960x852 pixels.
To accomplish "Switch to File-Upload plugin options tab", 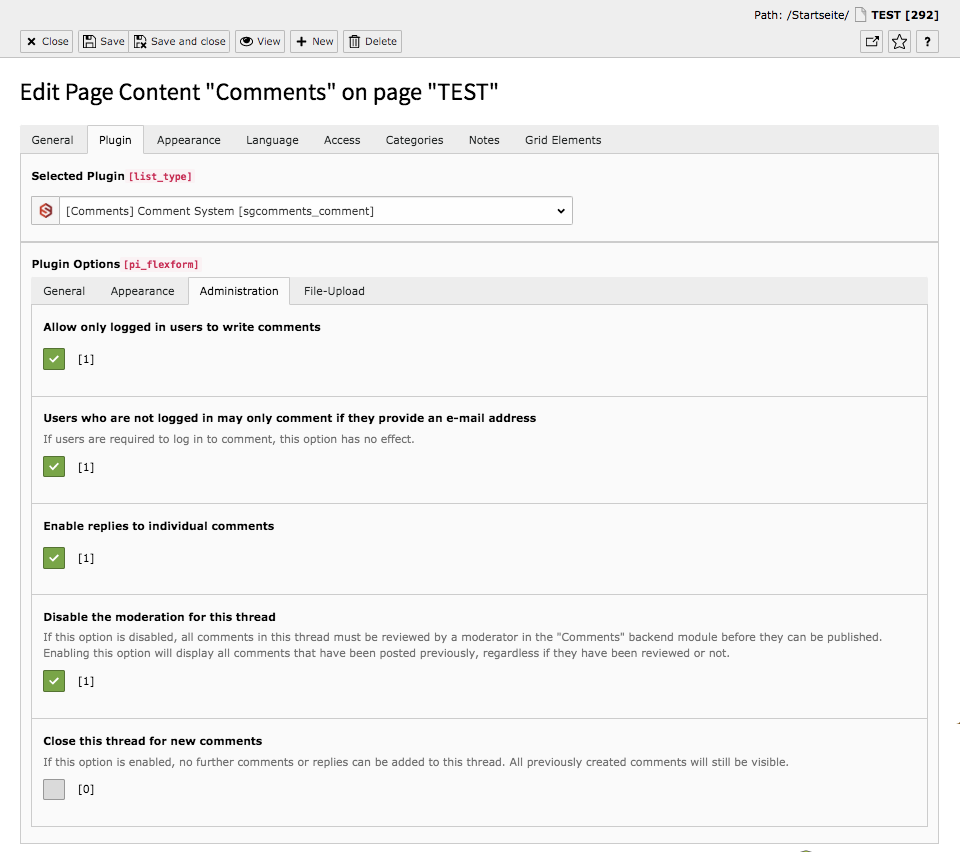I will [x=334, y=291].
